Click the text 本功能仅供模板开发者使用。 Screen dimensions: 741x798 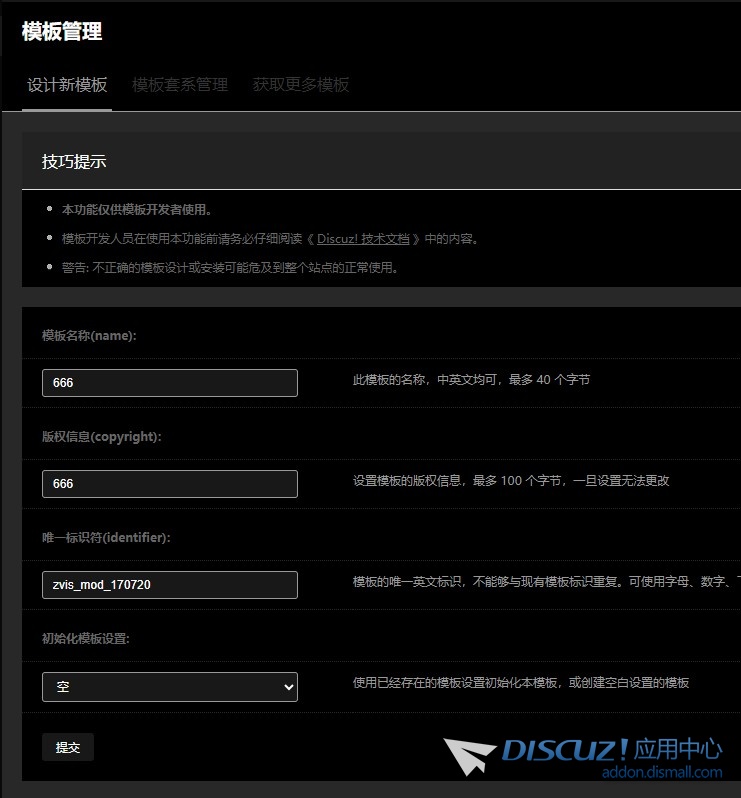tap(137, 210)
